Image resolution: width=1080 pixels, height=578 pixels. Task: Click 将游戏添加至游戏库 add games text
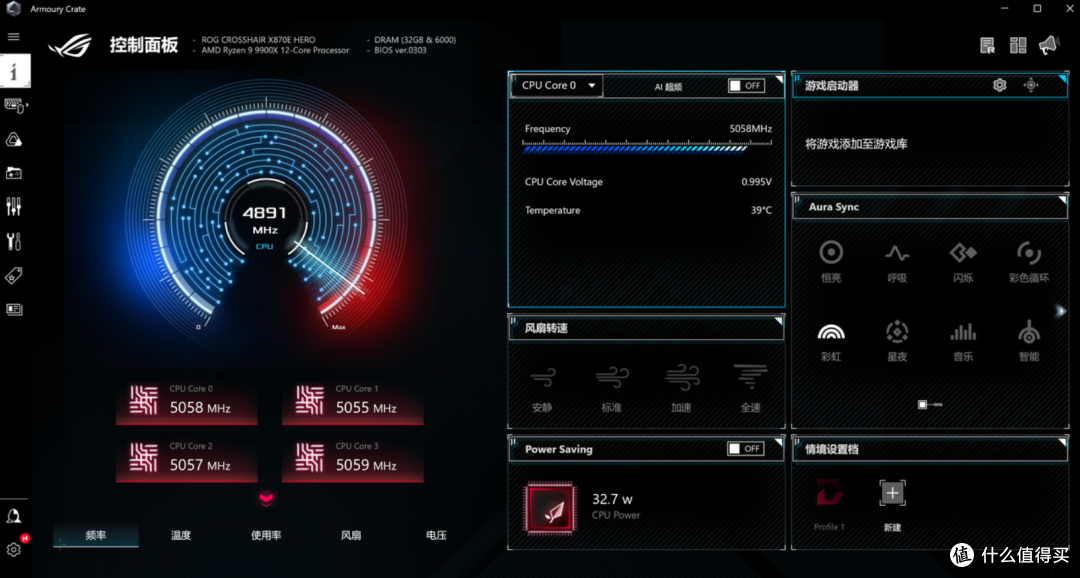click(x=856, y=144)
